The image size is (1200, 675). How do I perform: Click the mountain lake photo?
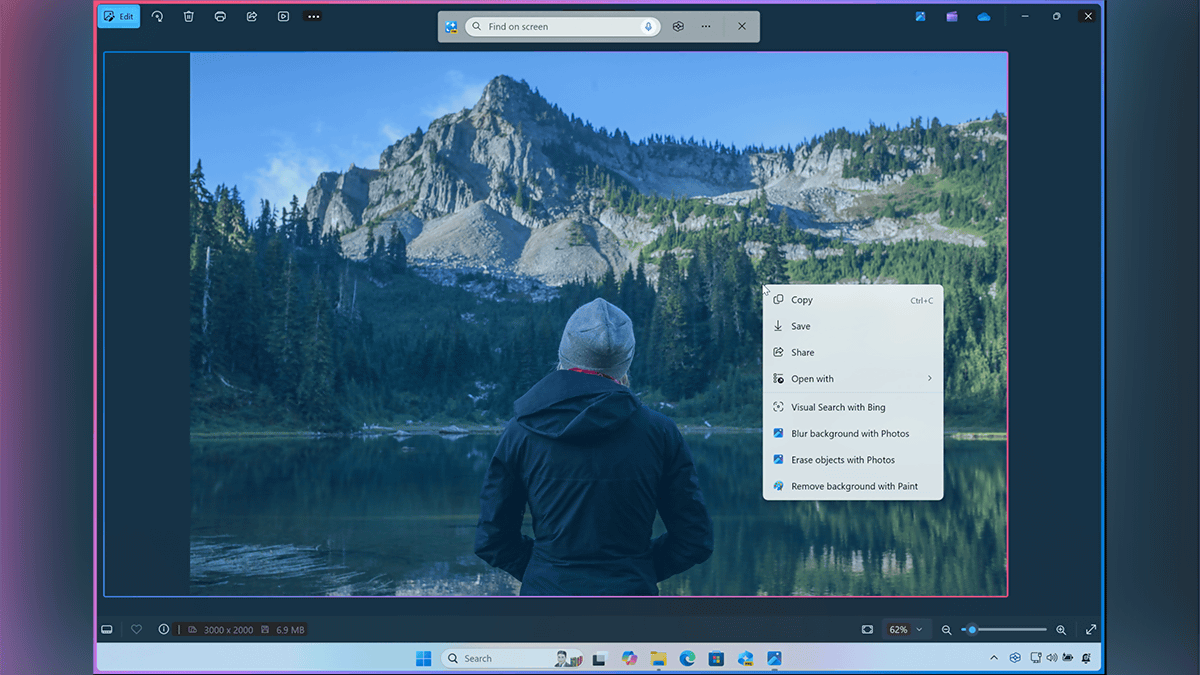[598, 323]
